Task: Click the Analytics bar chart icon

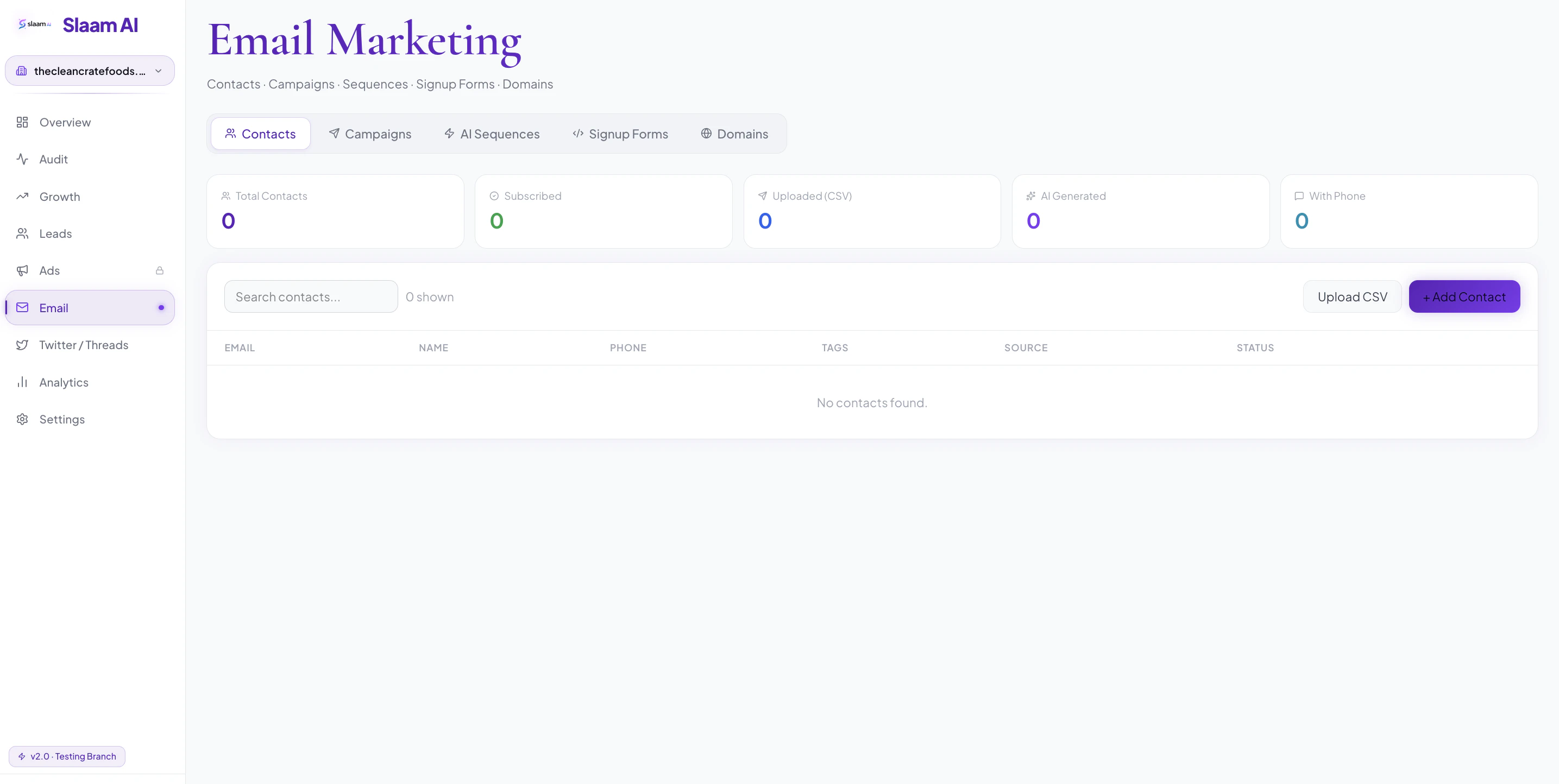Action: tap(22, 382)
